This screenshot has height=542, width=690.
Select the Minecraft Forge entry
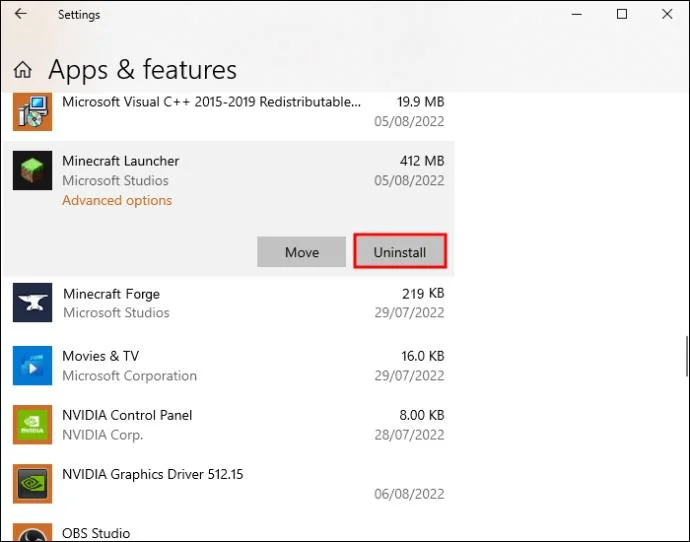[x=228, y=303]
